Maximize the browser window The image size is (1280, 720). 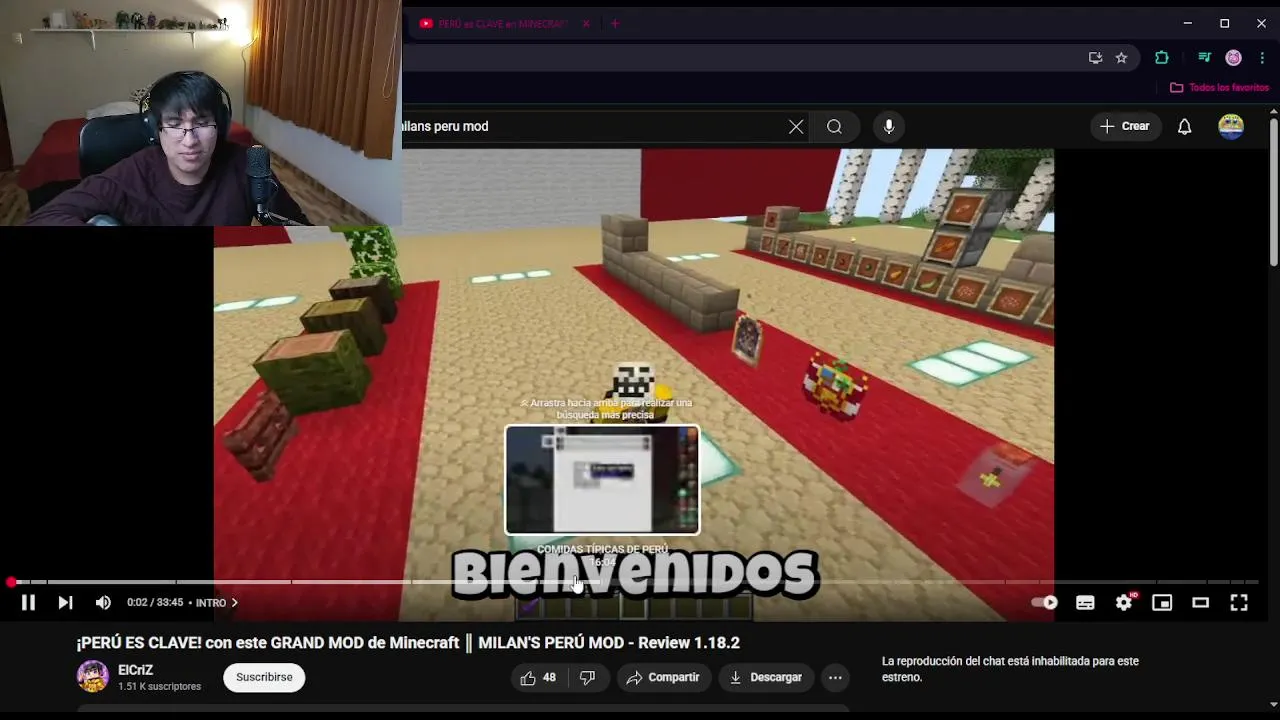[1224, 23]
